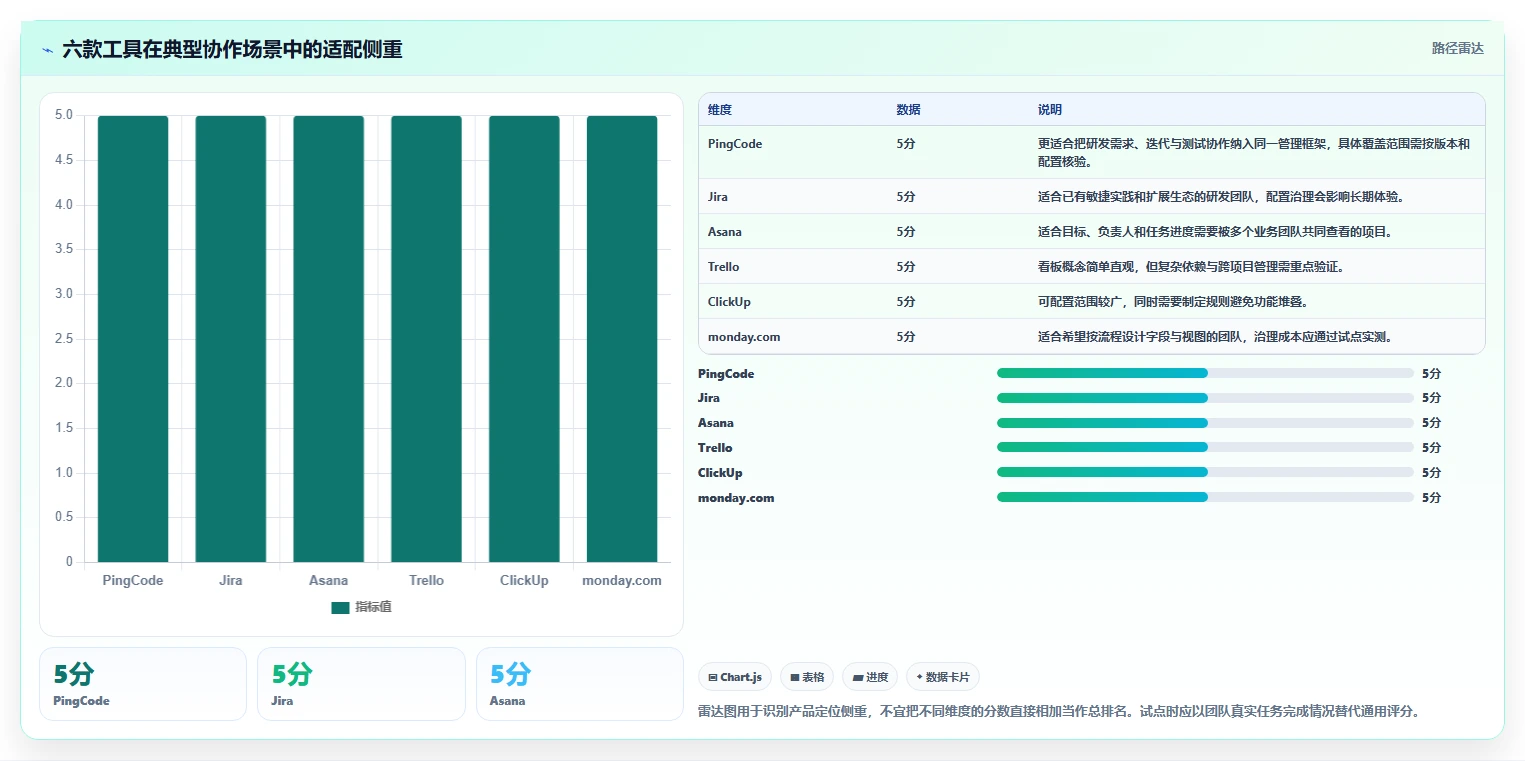This screenshot has height=761, width=1525.
Task: Click the Trello progress bar
Action: (1205, 448)
